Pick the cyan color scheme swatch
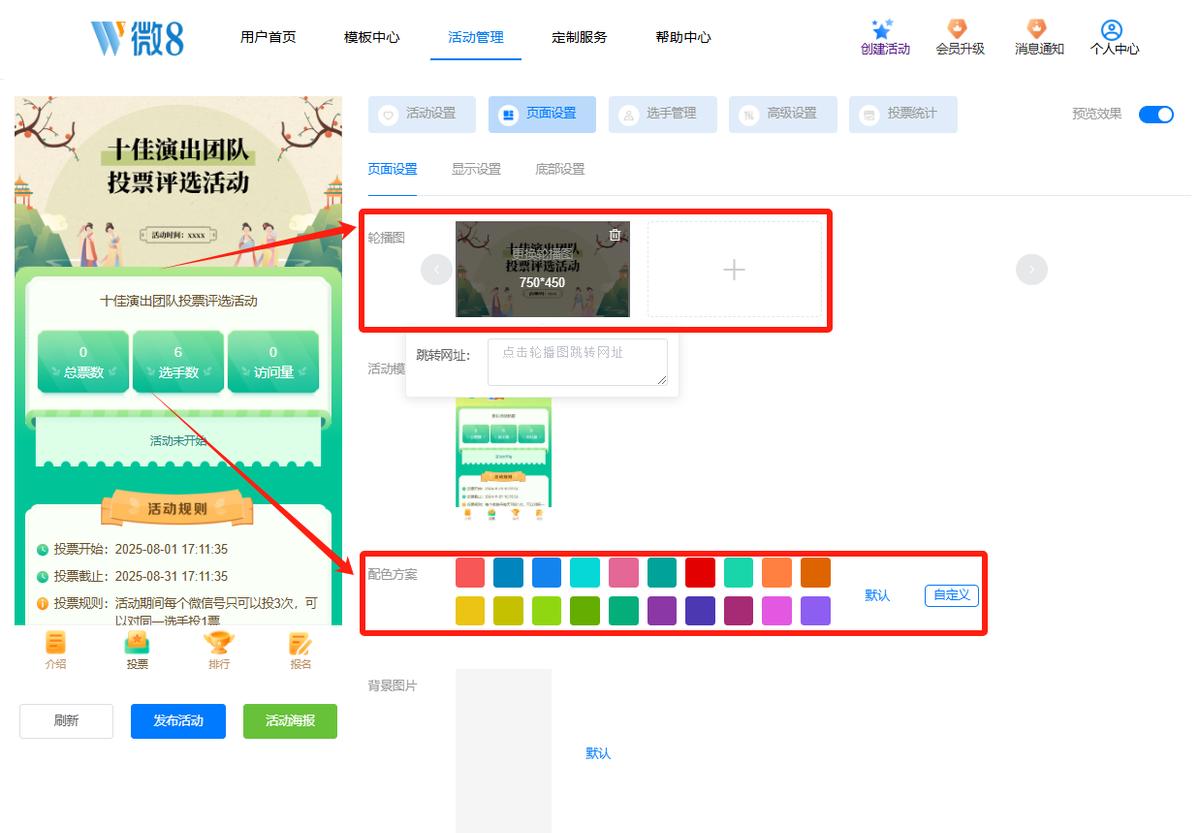 585,573
